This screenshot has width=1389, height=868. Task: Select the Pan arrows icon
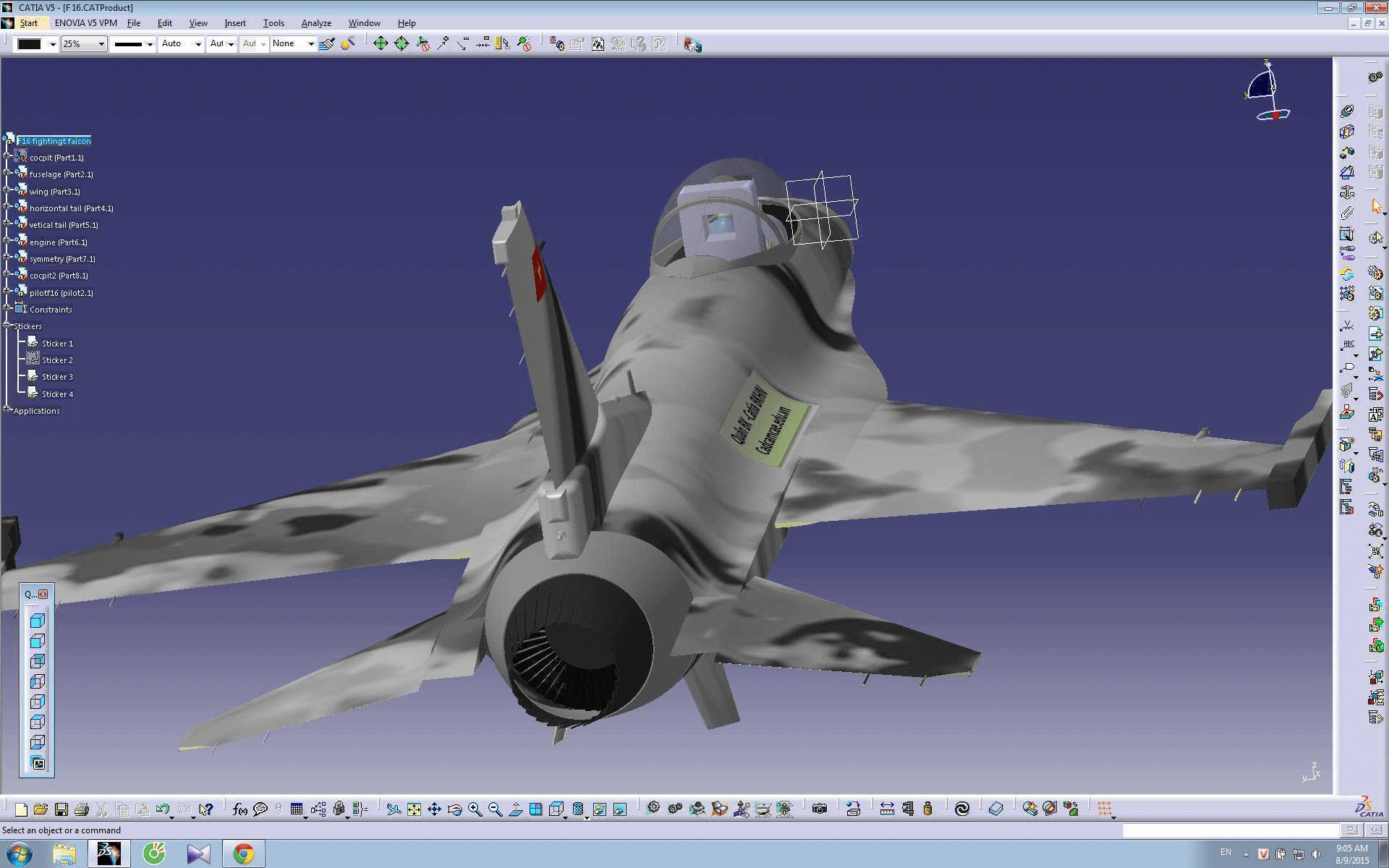(434, 809)
